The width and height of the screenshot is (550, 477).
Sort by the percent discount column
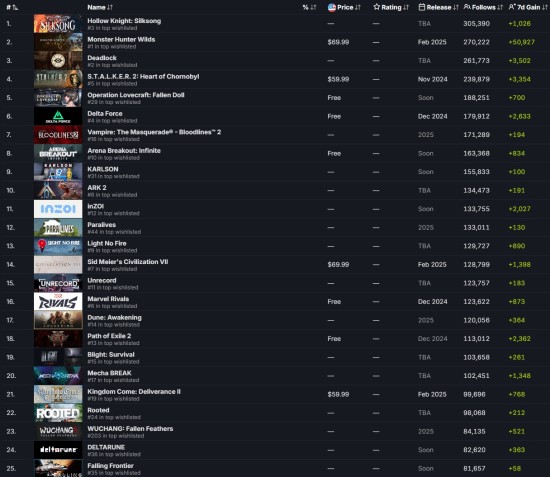pyautogui.click(x=309, y=7)
